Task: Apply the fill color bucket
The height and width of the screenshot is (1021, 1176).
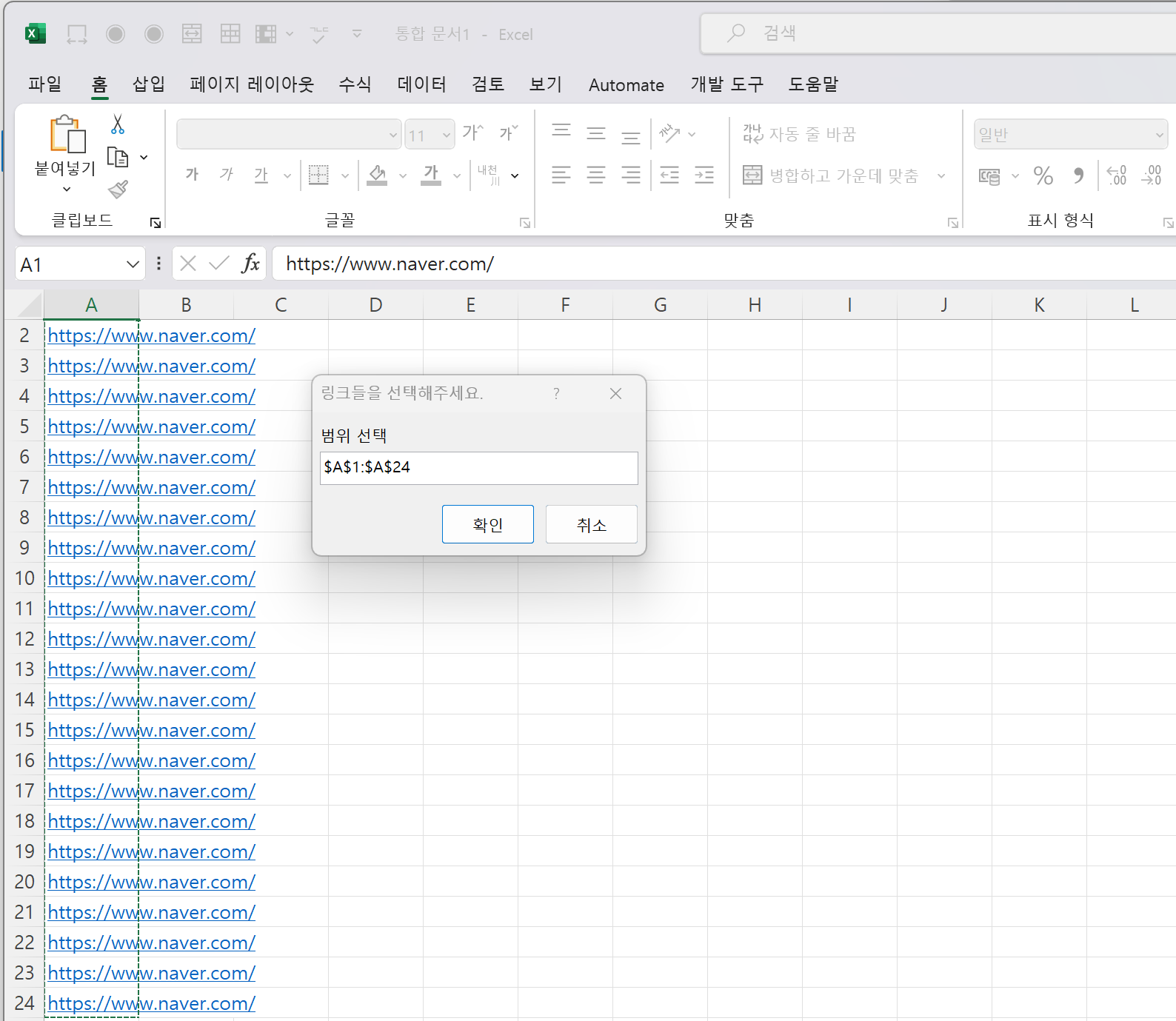Action: (377, 175)
